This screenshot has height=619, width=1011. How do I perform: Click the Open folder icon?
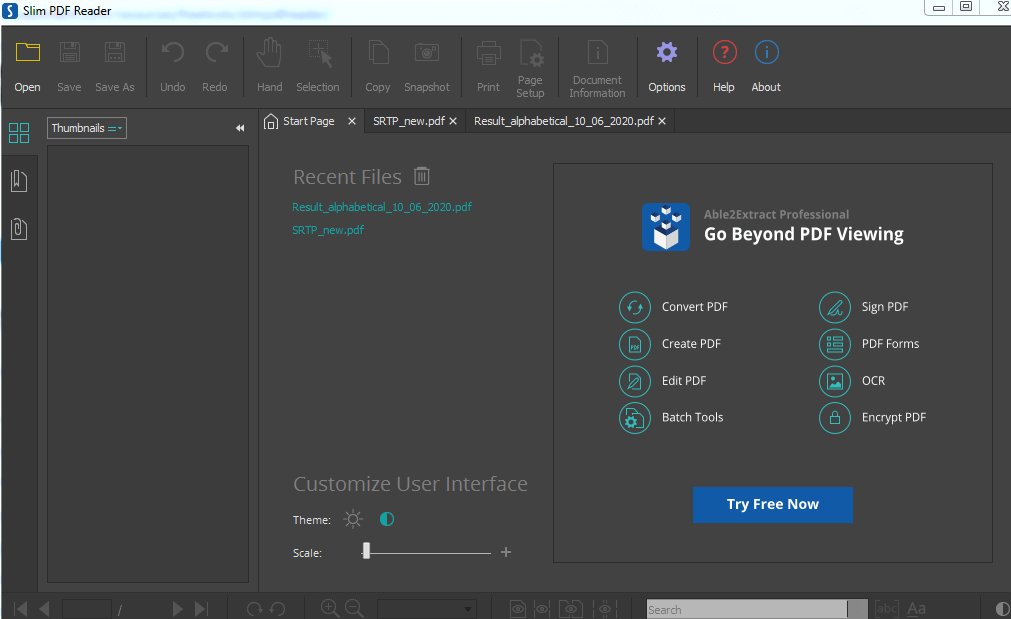[x=28, y=52]
